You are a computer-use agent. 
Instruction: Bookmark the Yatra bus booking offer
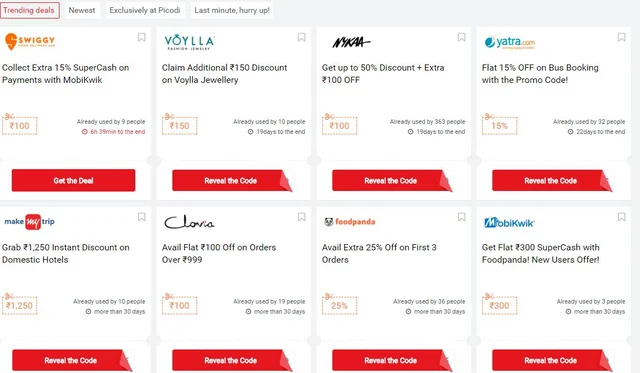(621, 37)
